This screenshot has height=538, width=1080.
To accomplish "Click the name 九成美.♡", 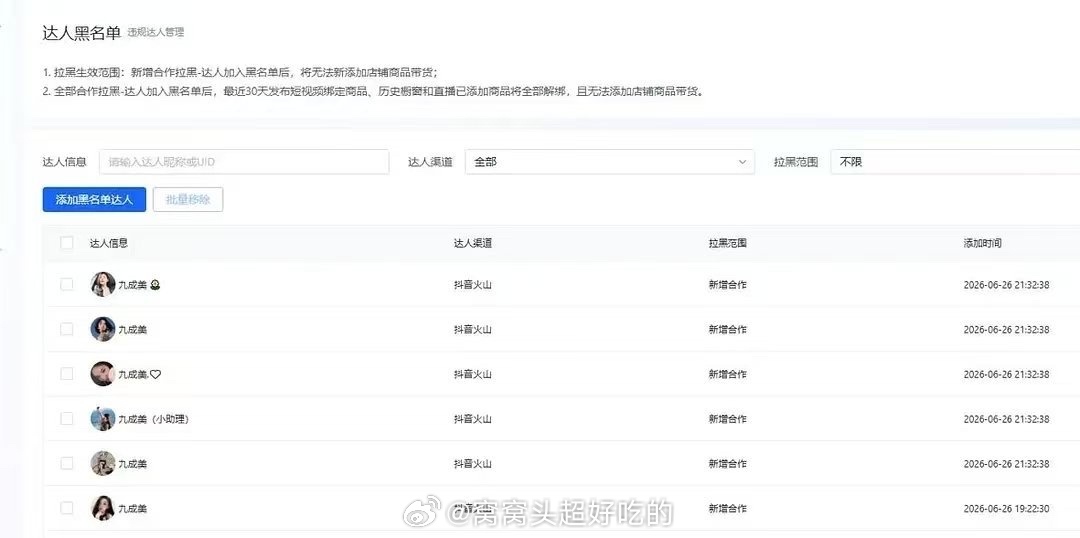I will click(x=140, y=374).
